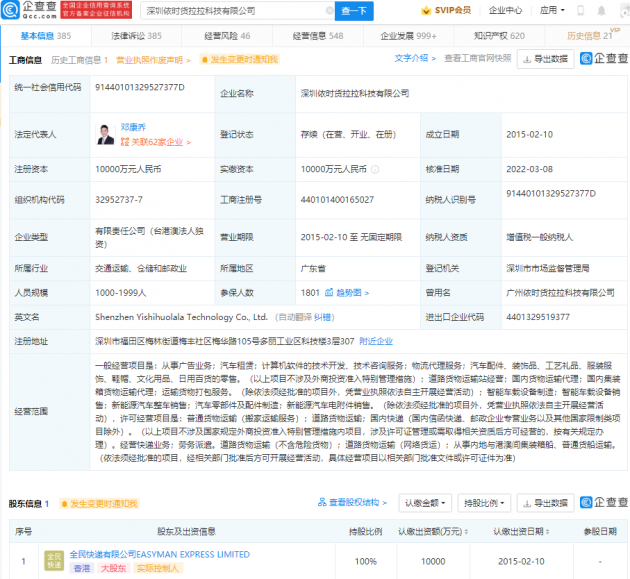Open the 文字介绍 link
This screenshot has height=579, width=630.
(415, 58)
